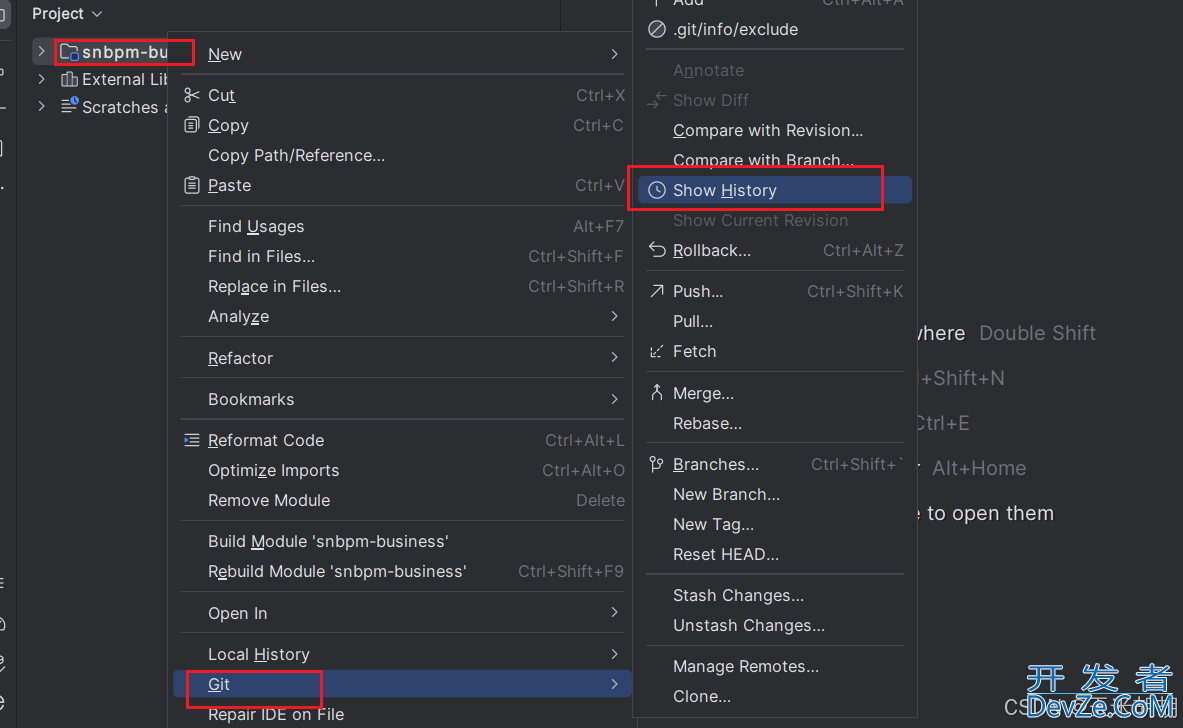Select Find in Files menu option
The width and height of the screenshot is (1183, 728).
pos(261,256)
